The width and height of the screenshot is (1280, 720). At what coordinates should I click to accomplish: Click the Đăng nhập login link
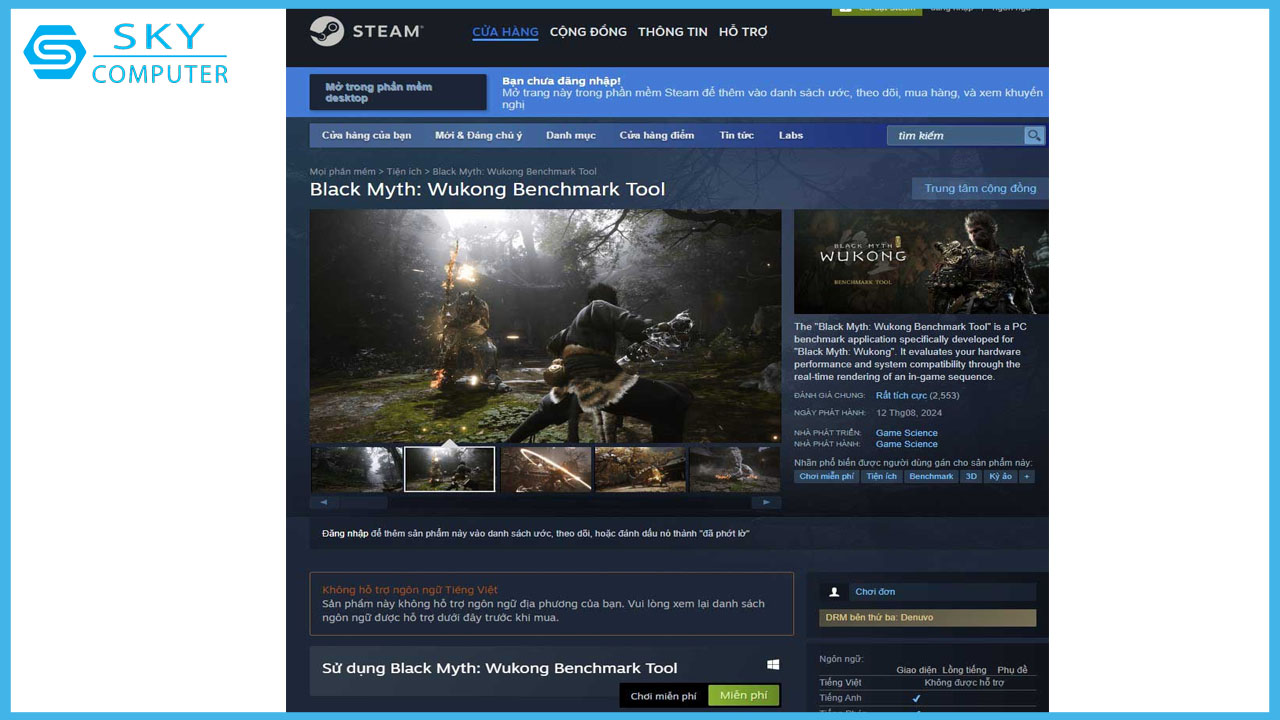(345, 533)
